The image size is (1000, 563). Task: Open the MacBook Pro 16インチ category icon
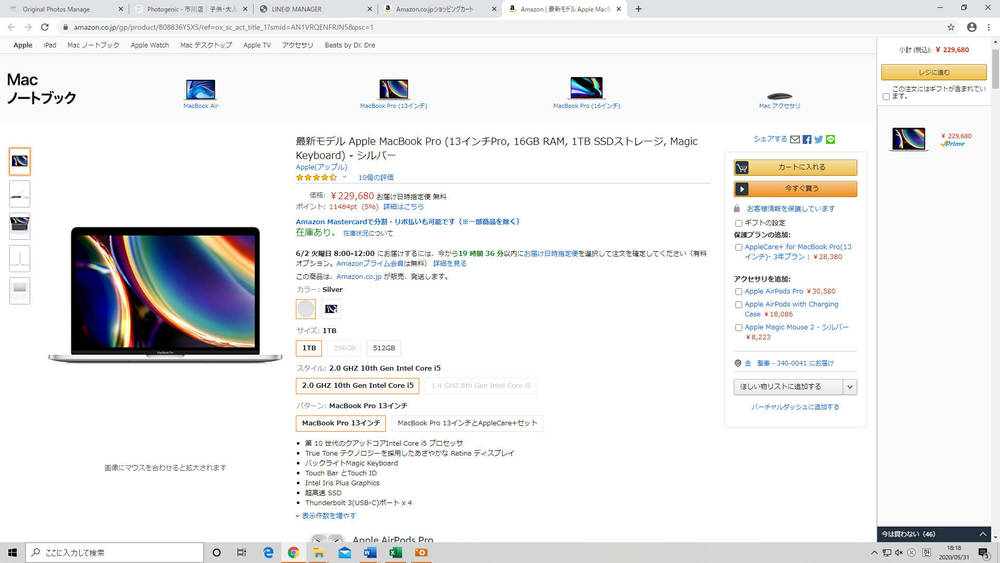click(586, 88)
